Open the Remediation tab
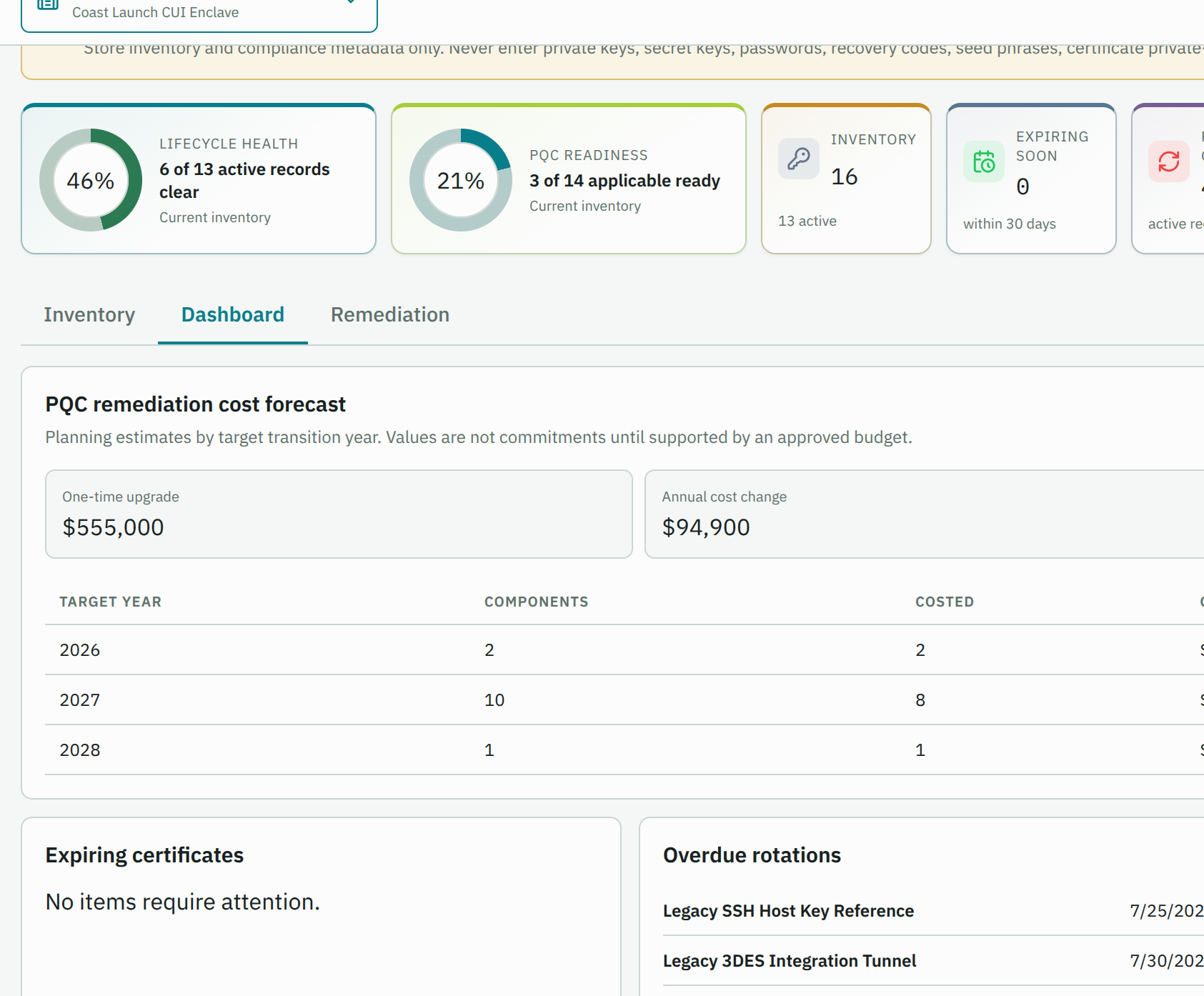Image resolution: width=1204 pixels, height=996 pixels. 390,314
